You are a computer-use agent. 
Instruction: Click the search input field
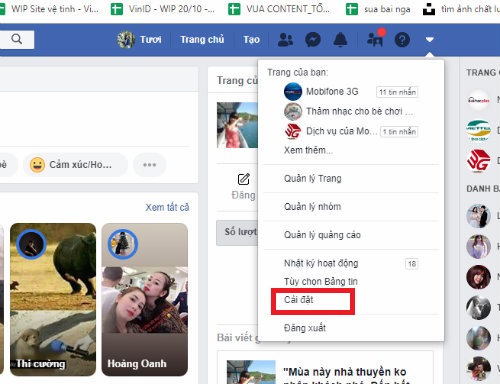pyautogui.click(x=17, y=39)
